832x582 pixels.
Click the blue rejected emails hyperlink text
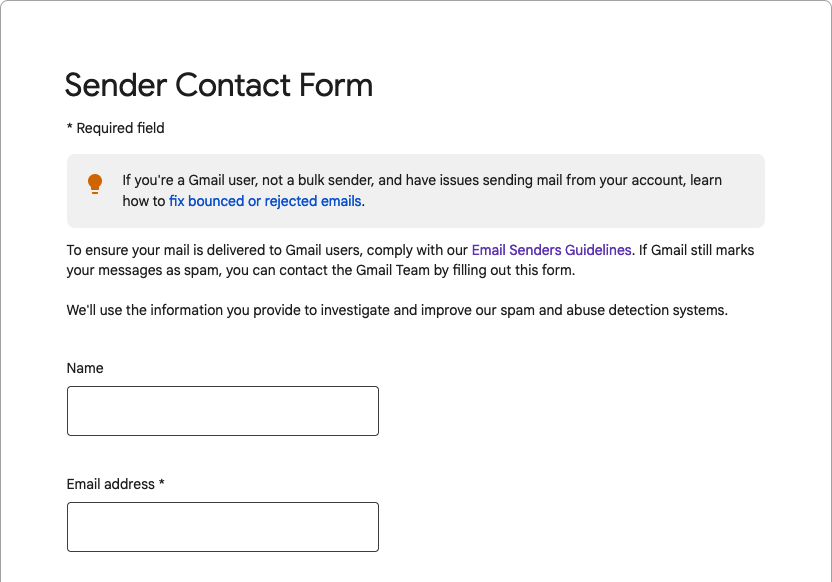(x=264, y=201)
